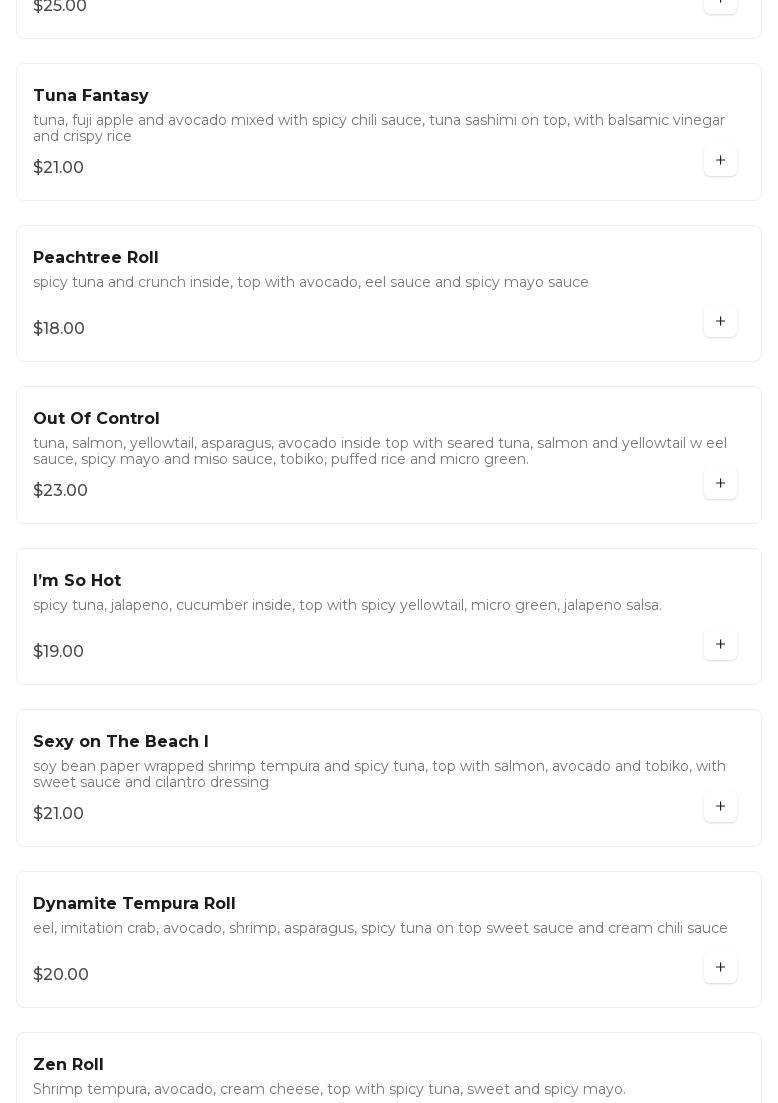Click the $23.00 price on Out Of Control
The width and height of the screenshot is (778, 1103).
point(61,491)
